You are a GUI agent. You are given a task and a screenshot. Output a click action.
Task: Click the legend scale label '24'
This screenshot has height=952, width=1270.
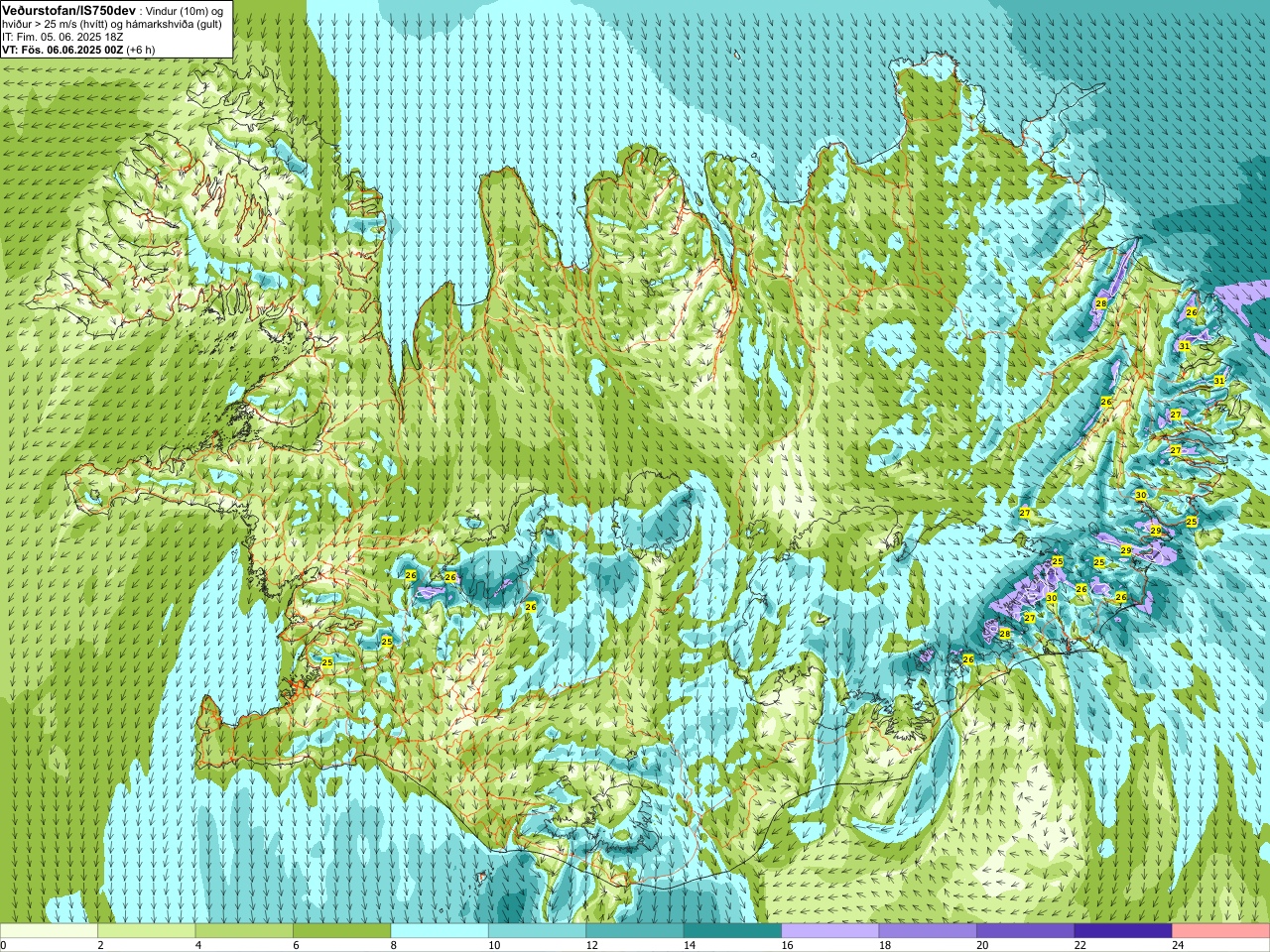[1176, 945]
